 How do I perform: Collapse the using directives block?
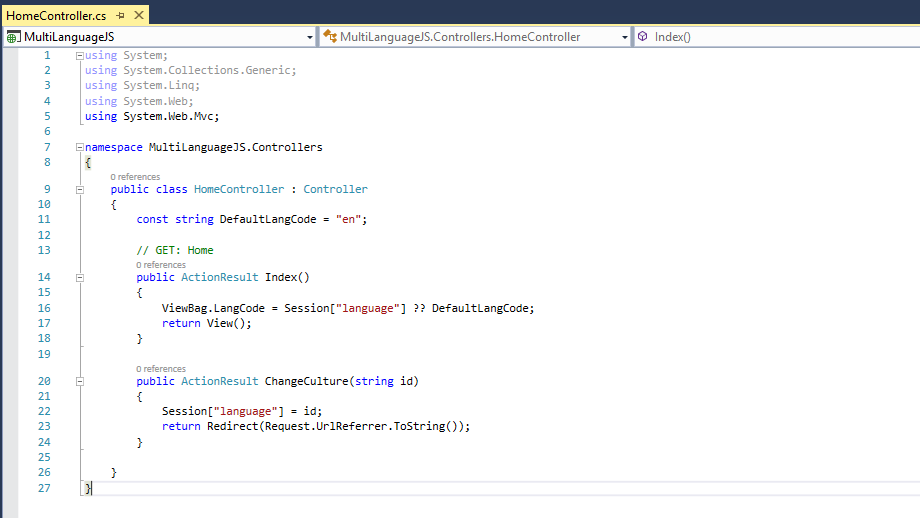tap(80, 56)
